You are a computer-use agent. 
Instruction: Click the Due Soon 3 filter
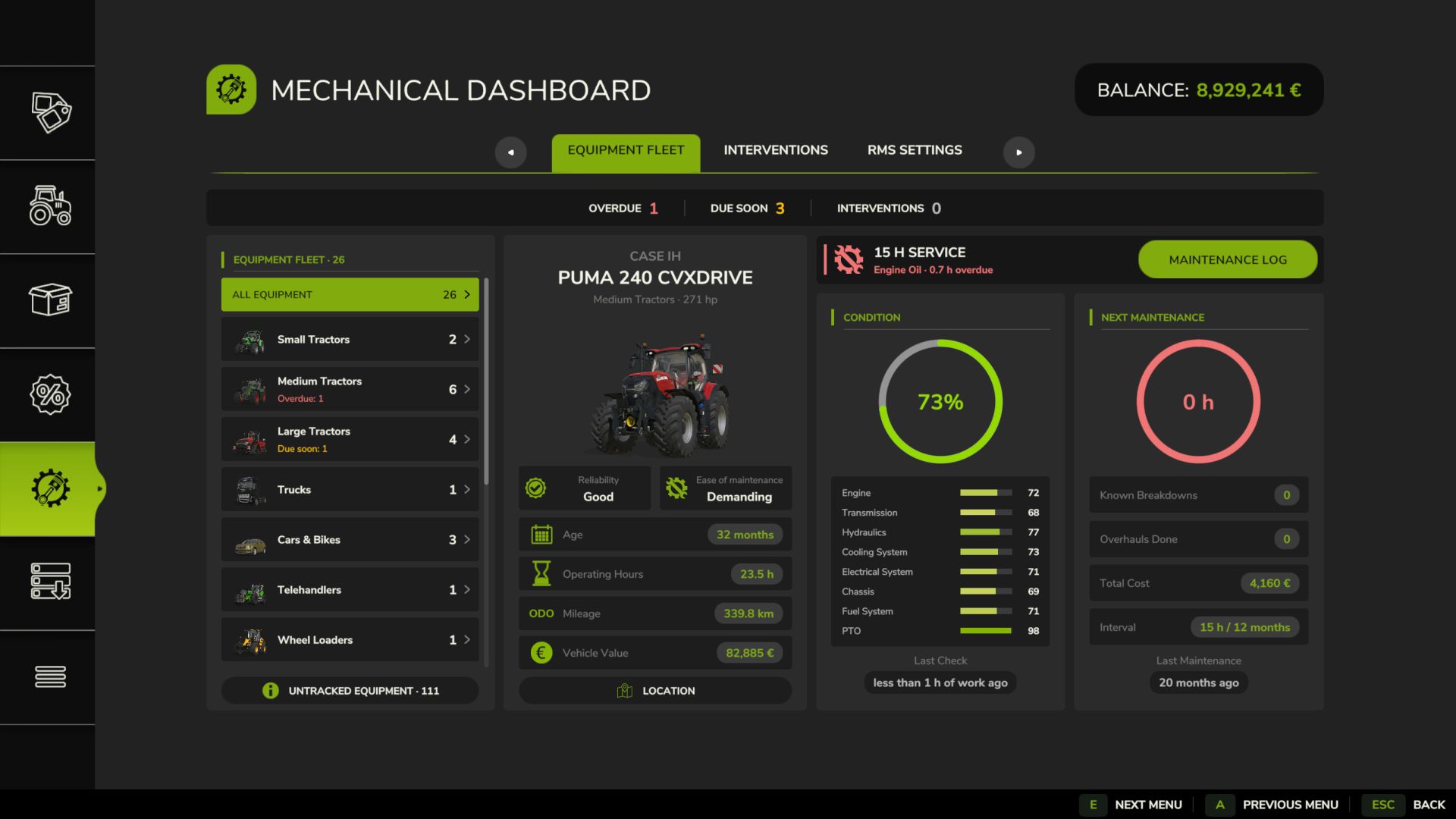(747, 208)
